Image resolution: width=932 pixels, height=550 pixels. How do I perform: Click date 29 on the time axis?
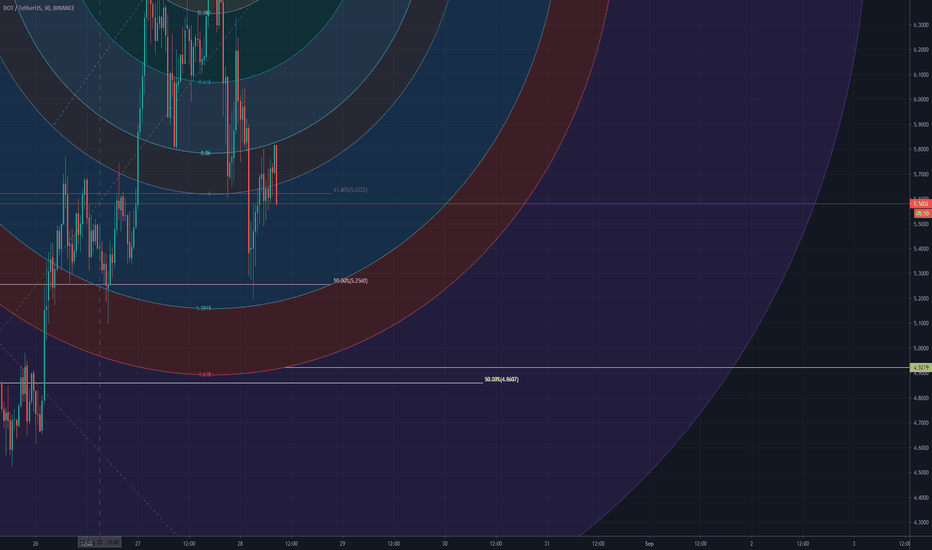pyautogui.click(x=342, y=543)
